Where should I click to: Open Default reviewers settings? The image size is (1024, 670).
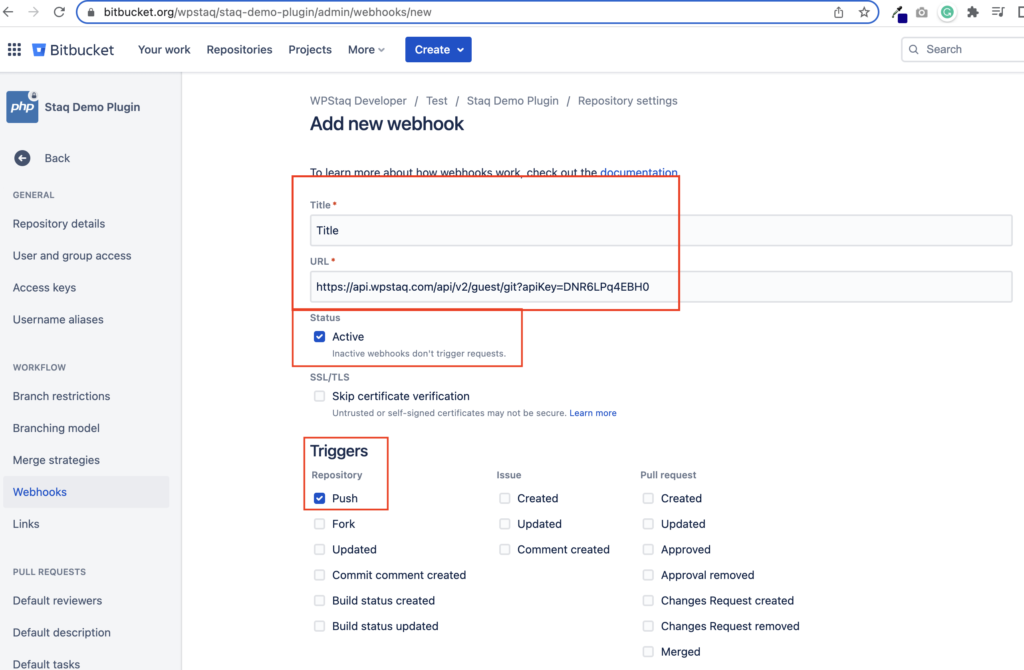click(x=57, y=600)
